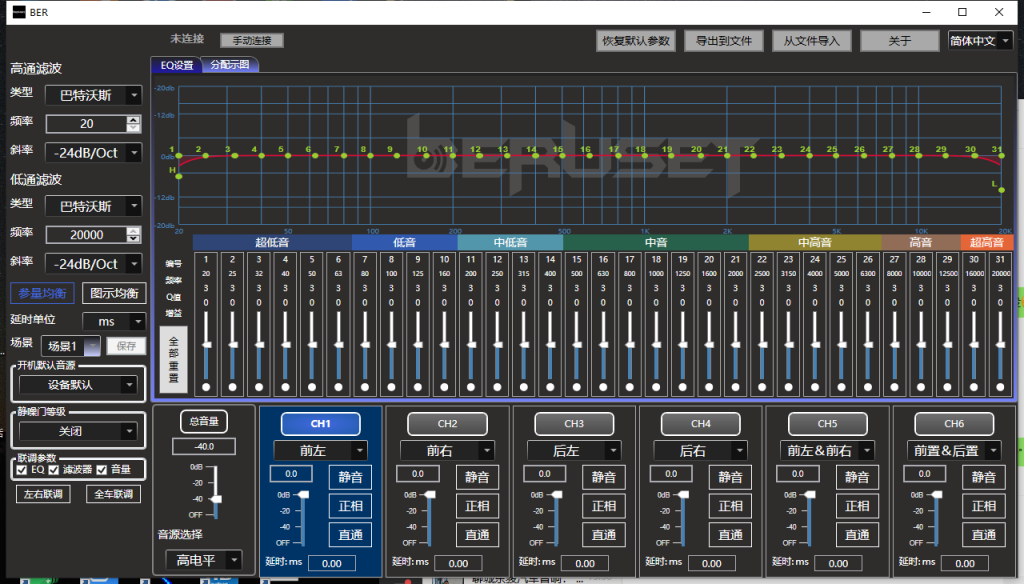This screenshot has width=1024, height=584.
Task: Open the delay unit ms dropdown
Action: [114, 321]
